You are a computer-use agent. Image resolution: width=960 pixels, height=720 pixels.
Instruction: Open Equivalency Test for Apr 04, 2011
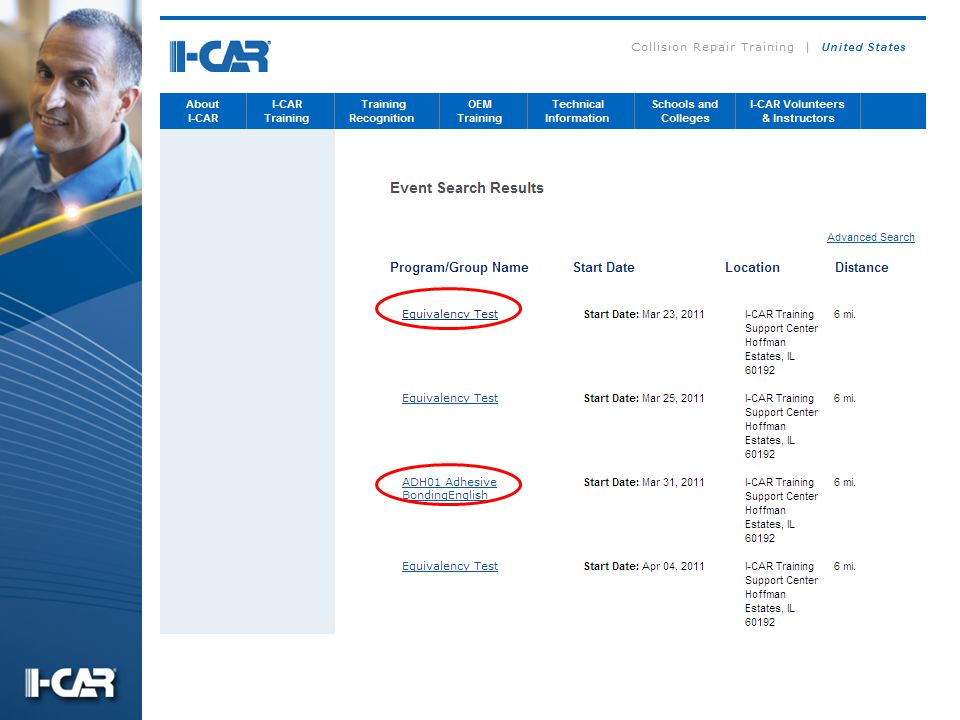[450, 566]
